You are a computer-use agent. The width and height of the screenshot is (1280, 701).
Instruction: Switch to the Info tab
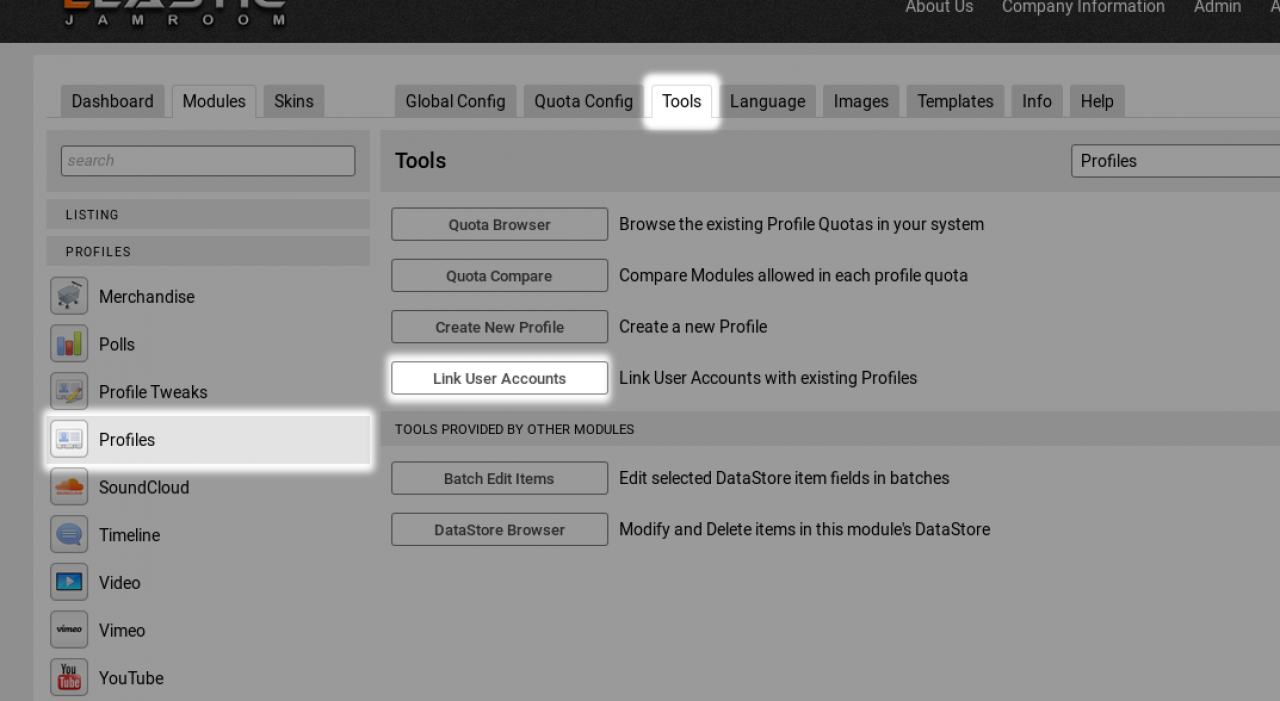(1037, 101)
